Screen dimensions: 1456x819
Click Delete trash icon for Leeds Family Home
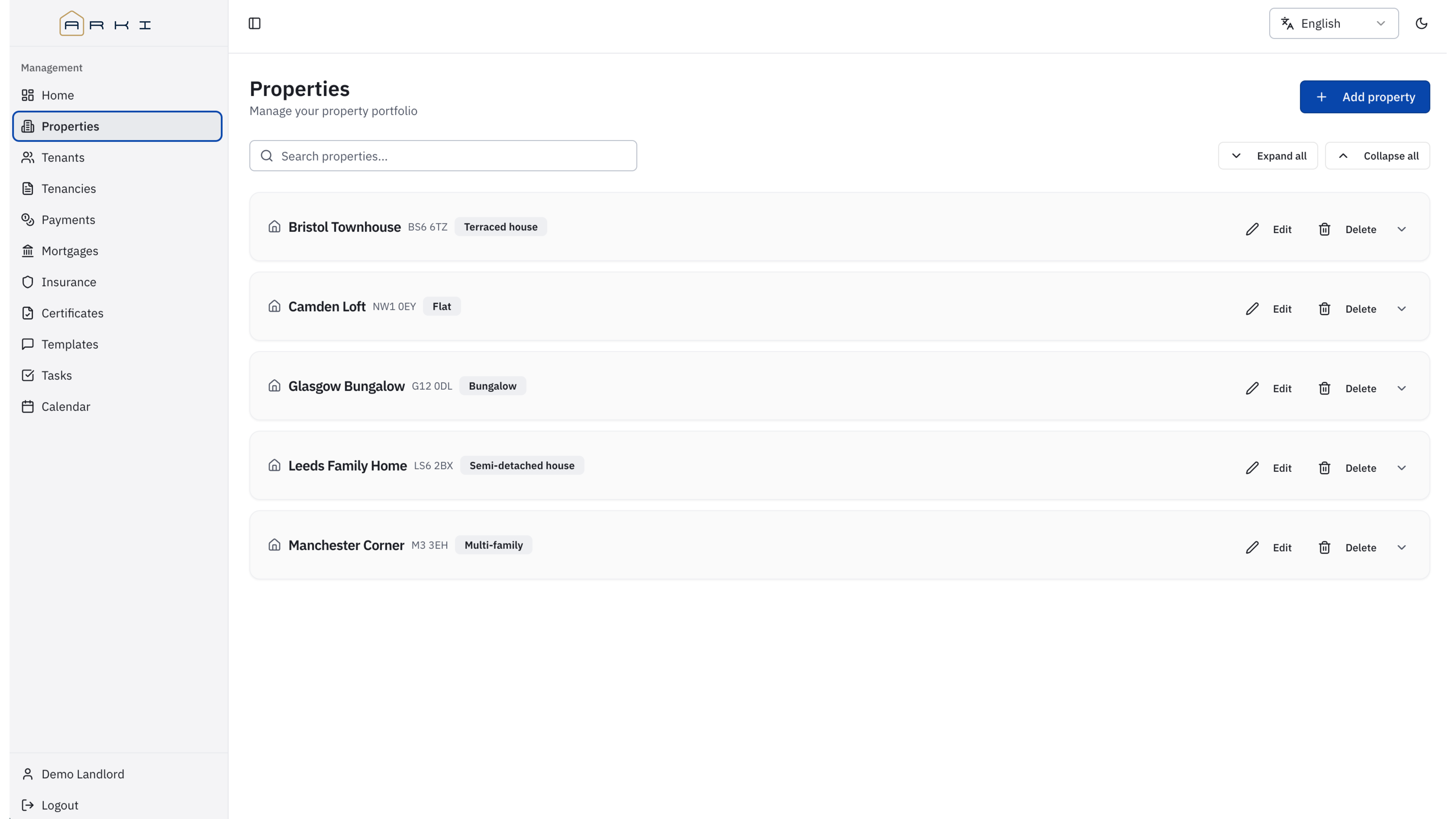click(x=1324, y=468)
